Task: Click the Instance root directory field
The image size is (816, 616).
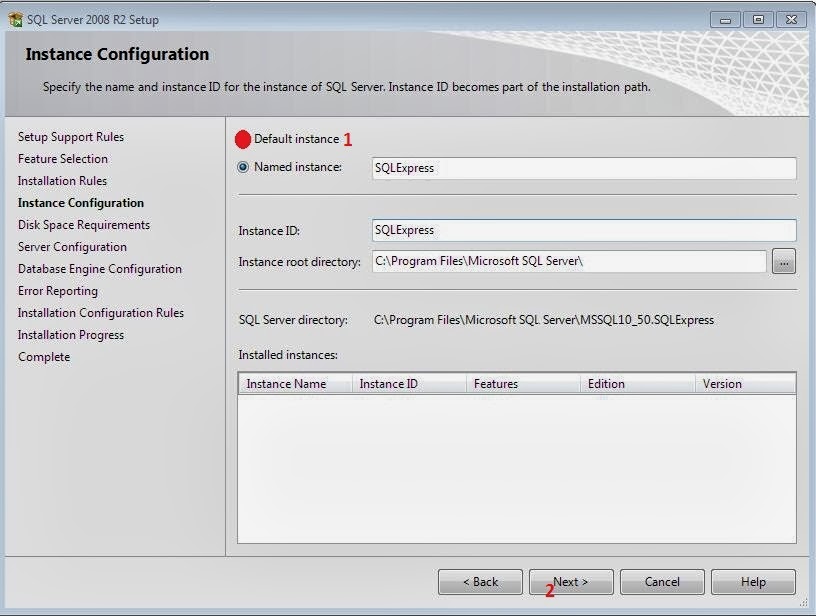Action: pos(569,261)
